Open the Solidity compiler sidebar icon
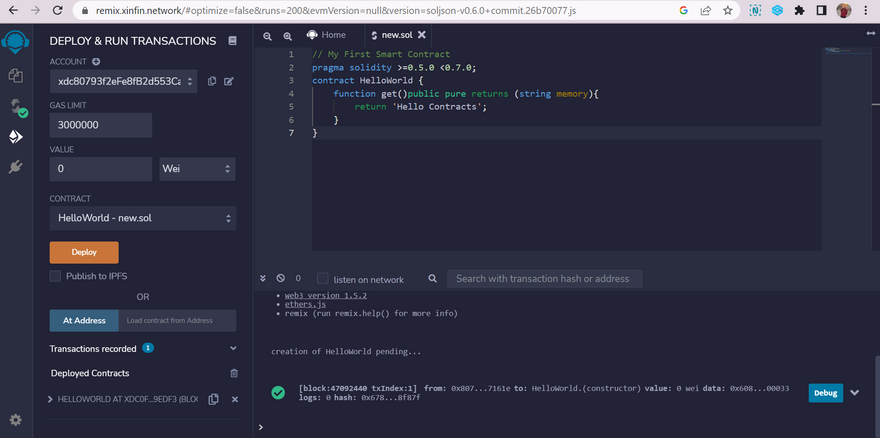This screenshot has width=880, height=438. [x=15, y=106]
